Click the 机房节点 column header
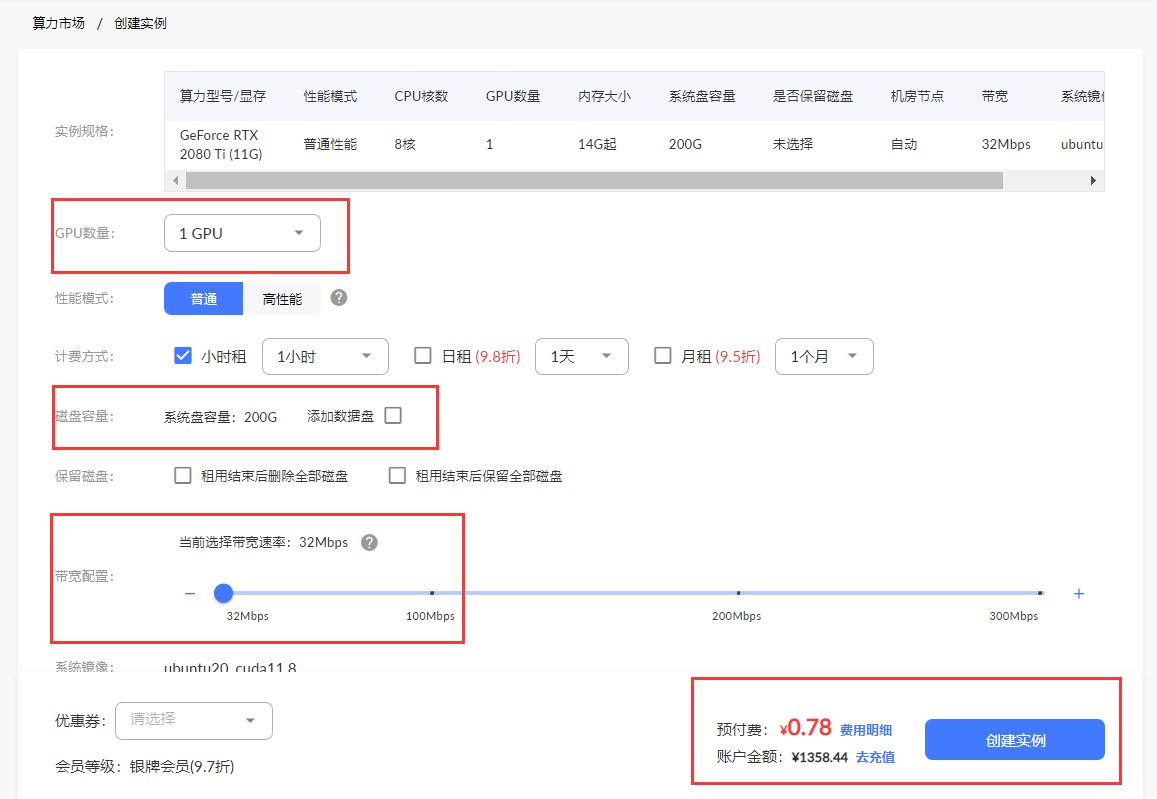The width and height of the screenshot is (1157, 799). click(x=917, y=97)
